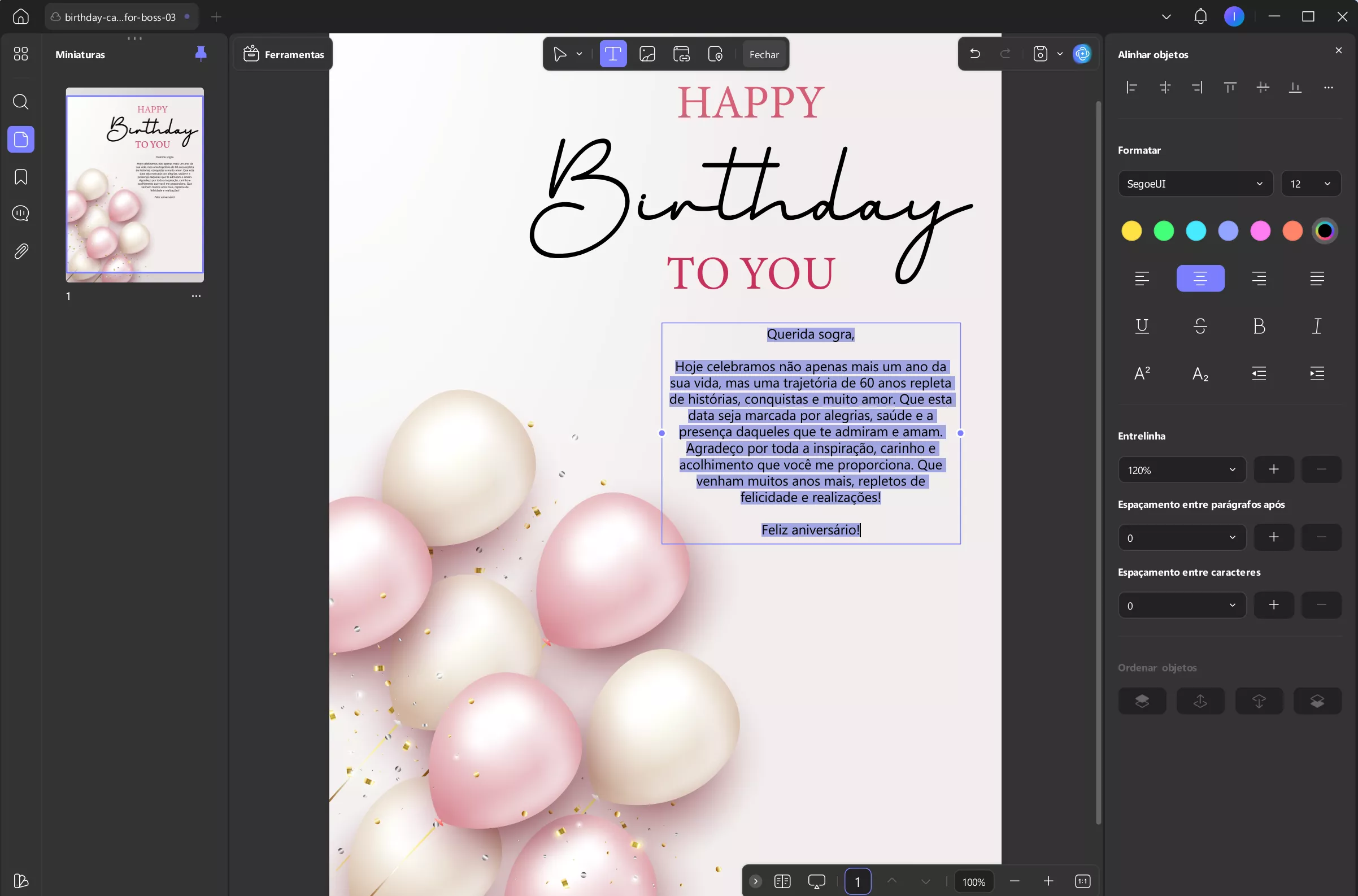Click the Fechar button
Viewport: 1358px width, 896px height.
click(x=764, y=54)
